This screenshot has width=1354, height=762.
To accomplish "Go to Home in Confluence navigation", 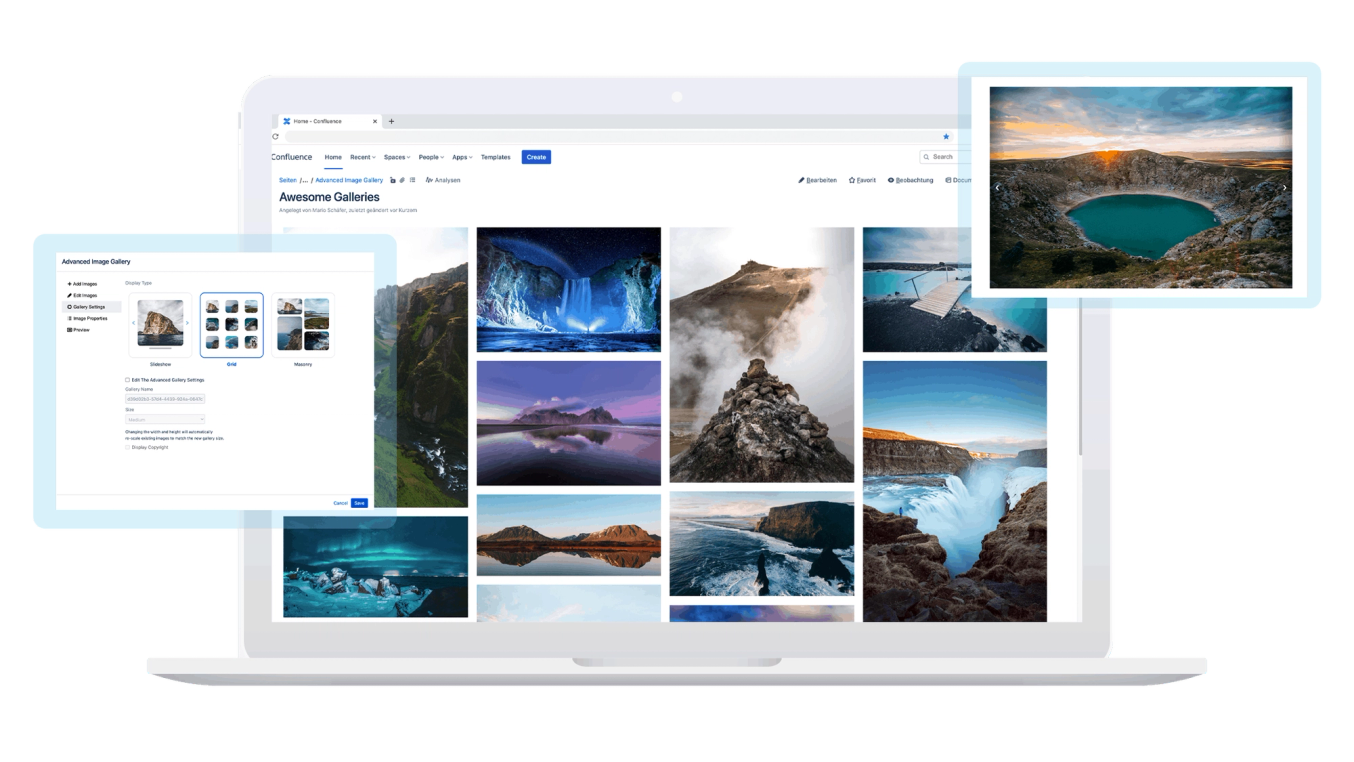I will pos(333,157).
